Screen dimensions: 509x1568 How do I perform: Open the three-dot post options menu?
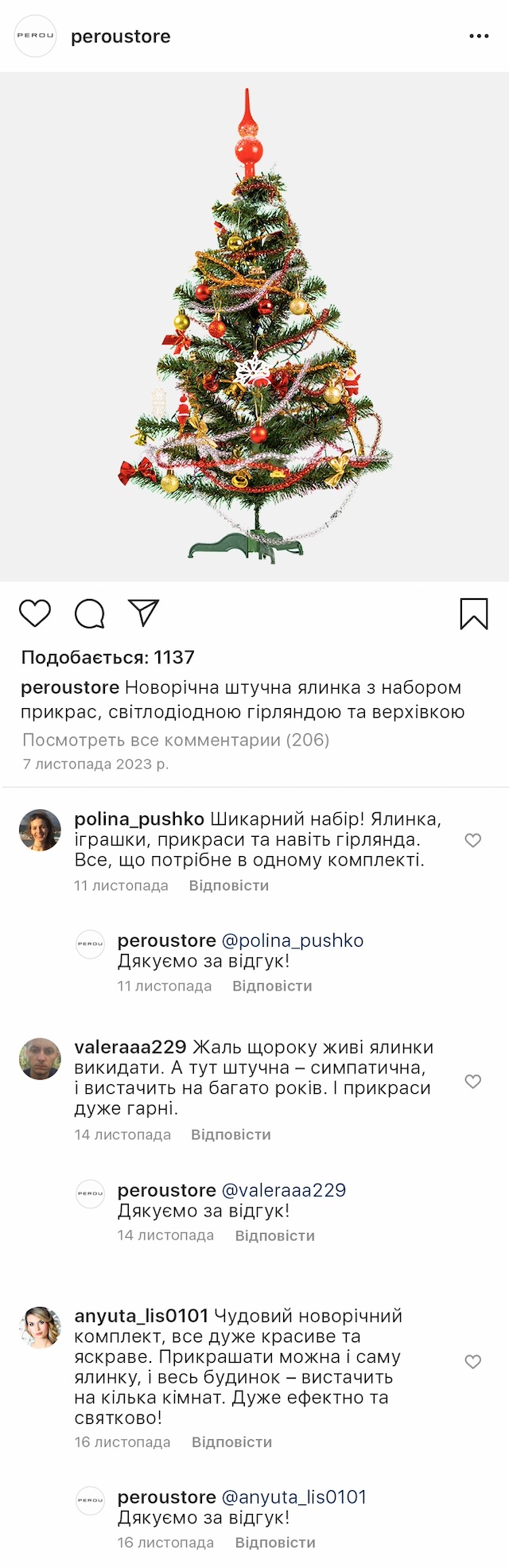click(x=479, y=37)
